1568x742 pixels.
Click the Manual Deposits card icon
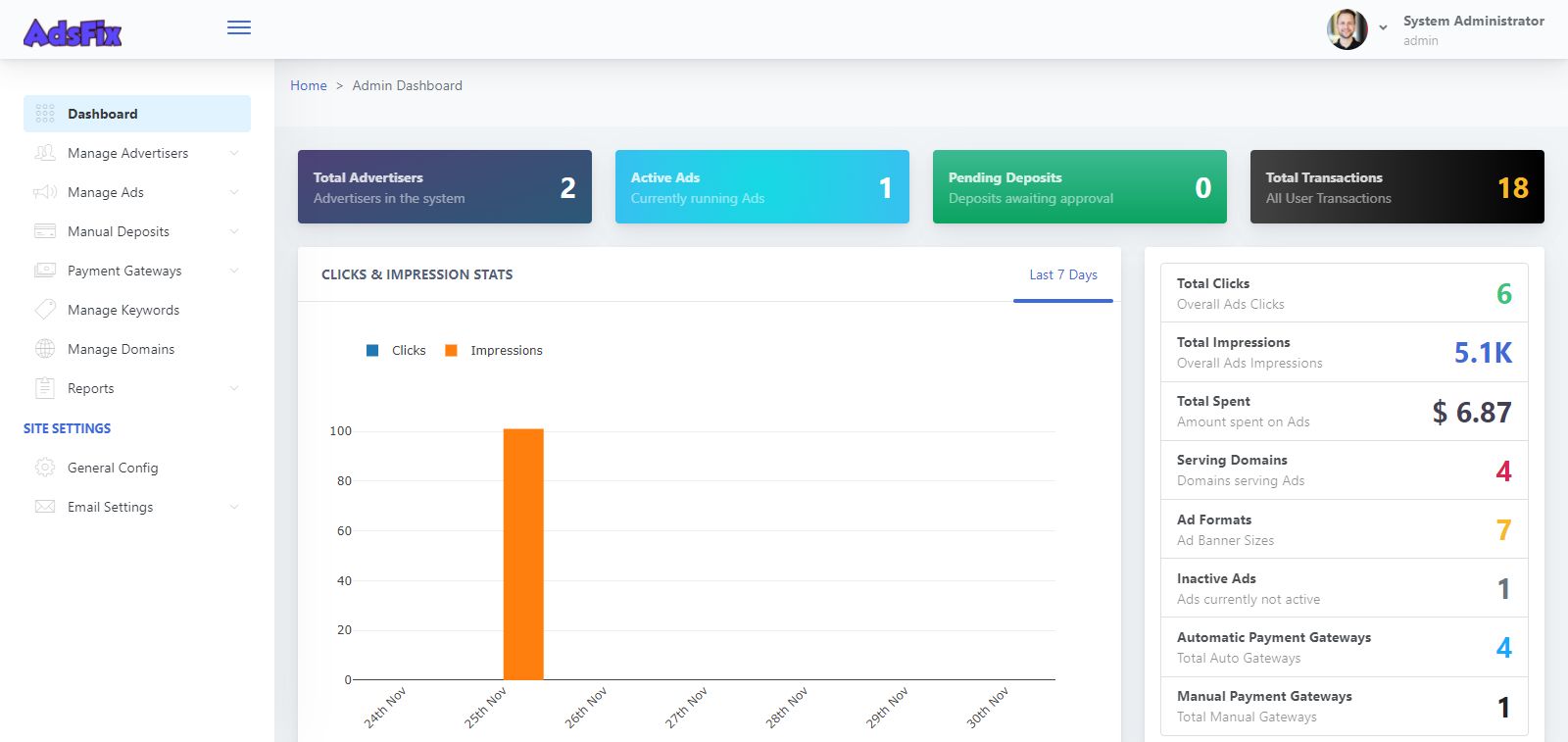click(45, 231)
